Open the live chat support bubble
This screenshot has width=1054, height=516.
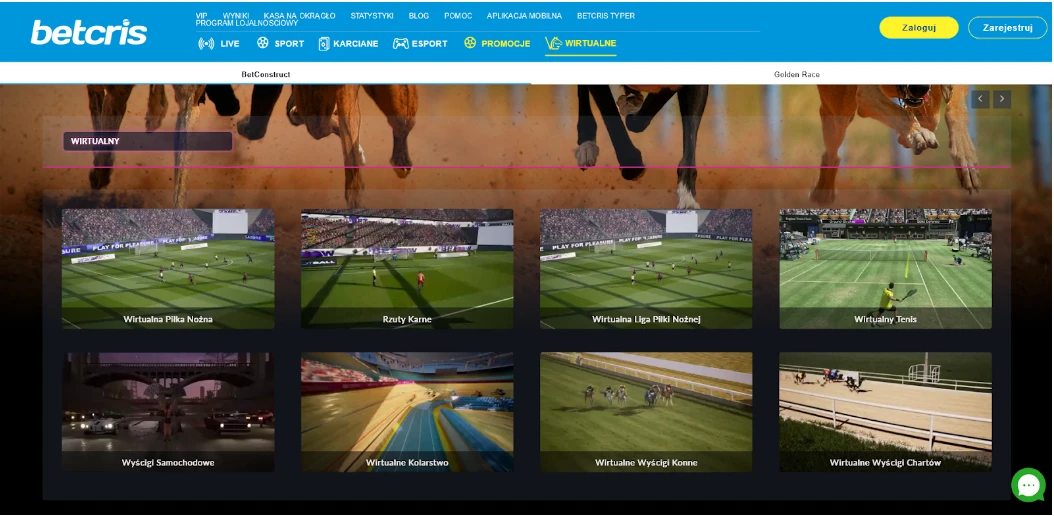click(x=1027, y=485)
